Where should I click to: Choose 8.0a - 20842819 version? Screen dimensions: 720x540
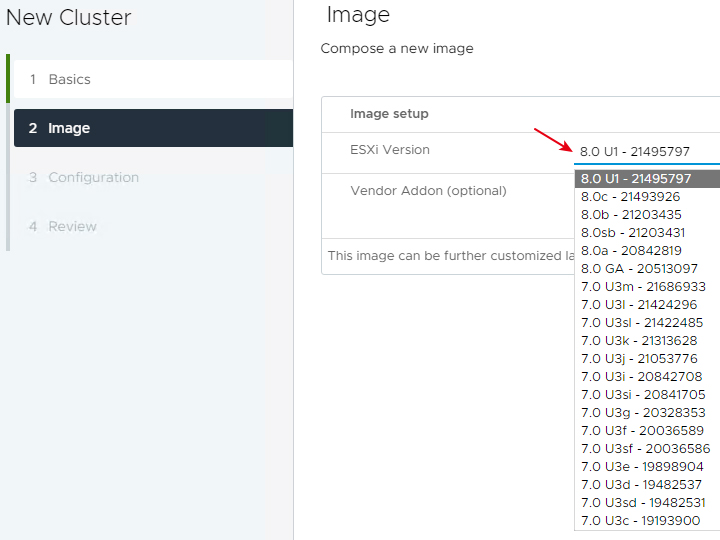[647, 251]
